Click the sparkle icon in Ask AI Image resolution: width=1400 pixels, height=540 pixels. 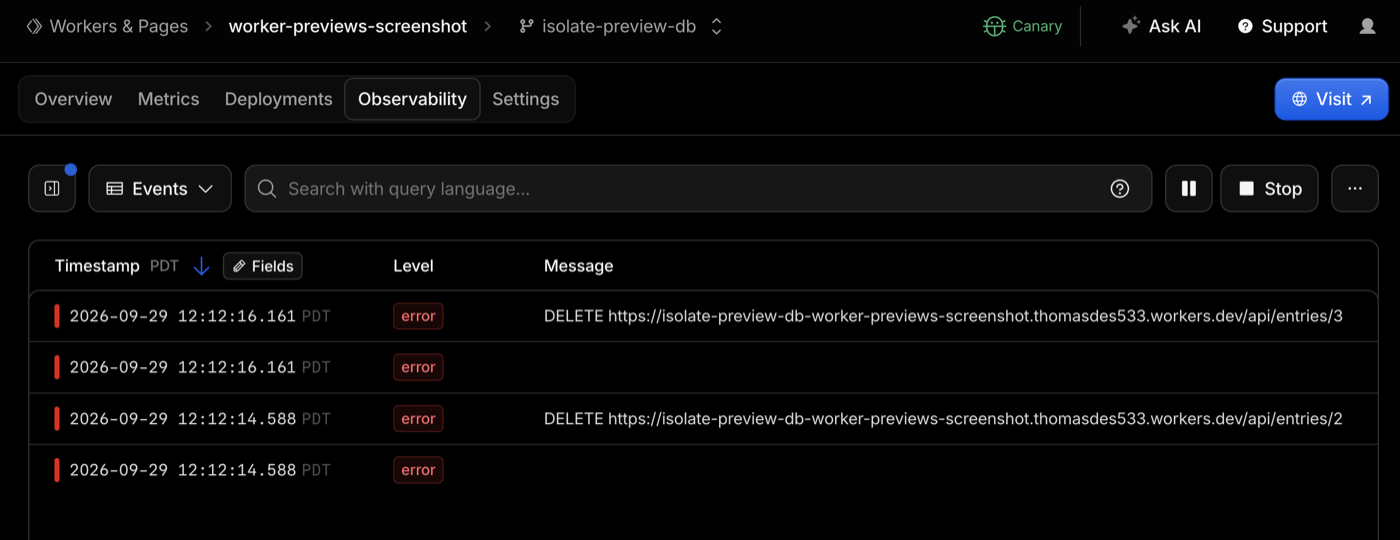point(1131,26)
